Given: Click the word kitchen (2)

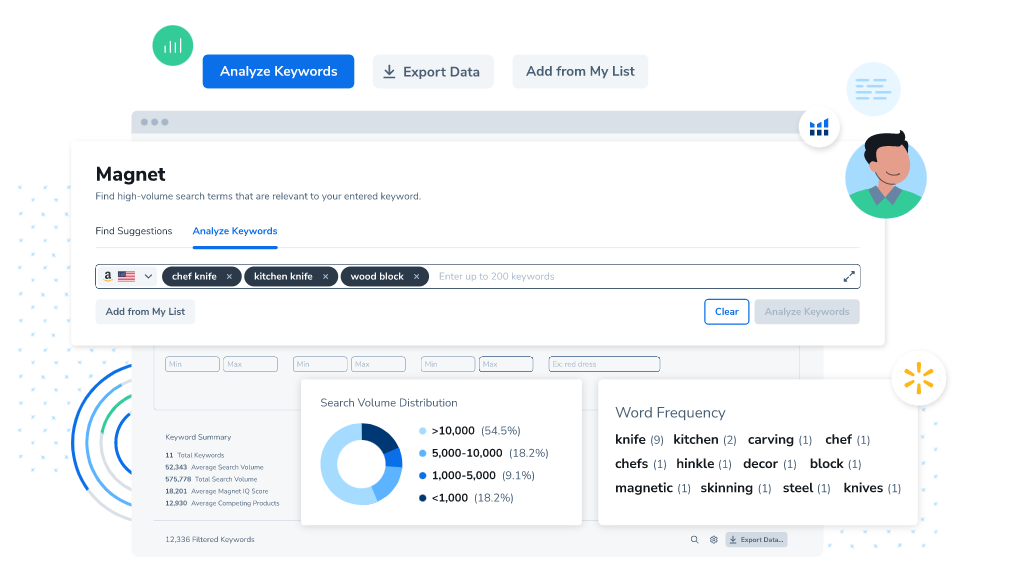Looking at the screenshot, I should coord(705,439).
